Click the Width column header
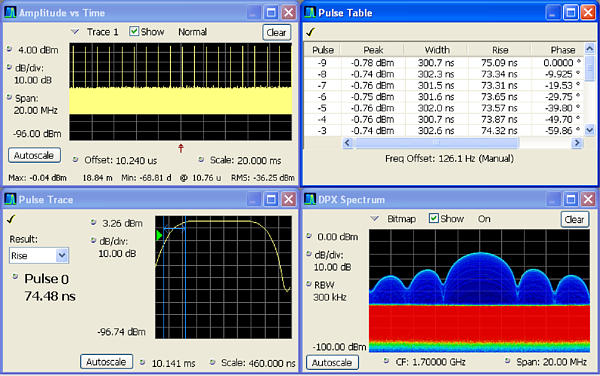This screenshot has height=376, width=600. [x=437, y=50]
